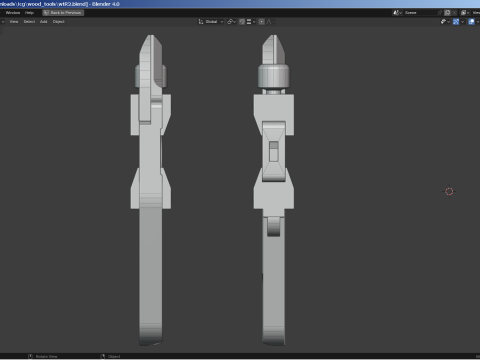Click the Rotate View mouse icon in status bar
Image resolution: width=480 pixels, height=360 pixels.
coord(30,357)
